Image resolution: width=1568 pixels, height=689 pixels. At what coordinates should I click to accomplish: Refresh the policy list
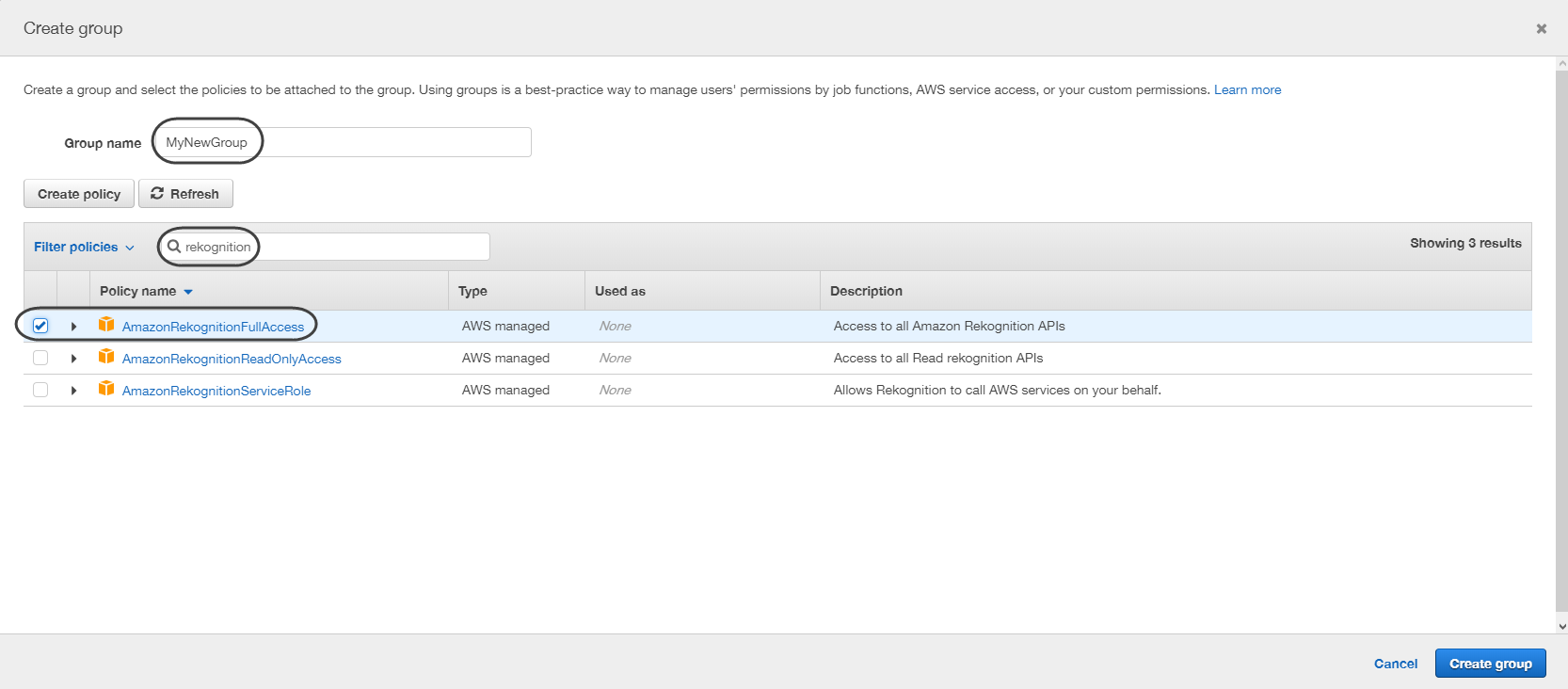(185, 194)
